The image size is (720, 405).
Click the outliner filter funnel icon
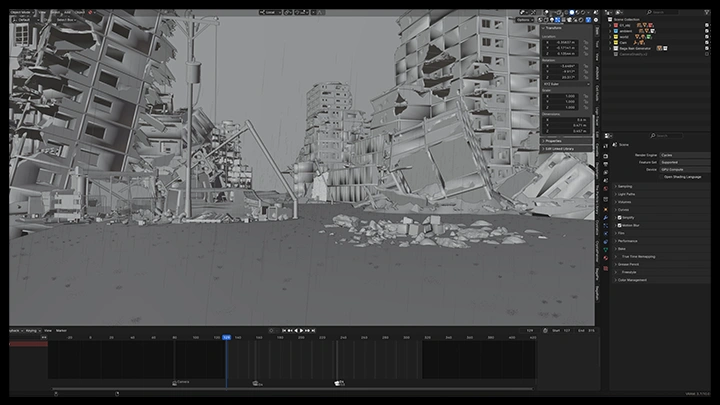click(707, 12)
